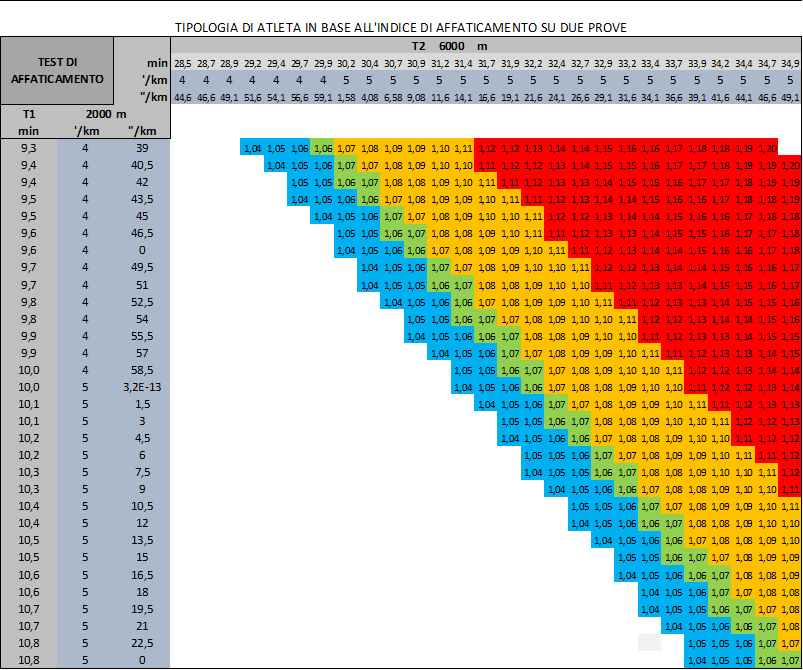
Task: Select the 1,17 red cell in 49,5 row
Action: pyautogui.click(x=790, y=267)
